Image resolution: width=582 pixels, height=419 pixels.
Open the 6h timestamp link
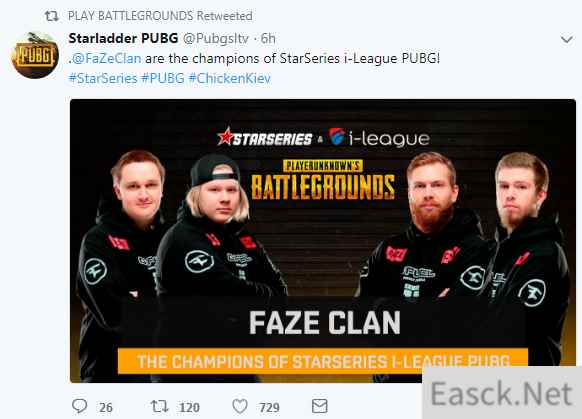pos(268,38)
